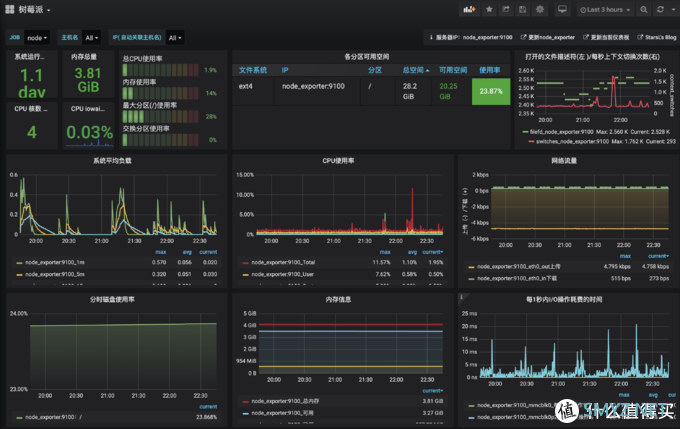This screenshot has height=429, width=680.
Task: Open the 主机名 All variable dropdown
Action: [x=91, y=38]
